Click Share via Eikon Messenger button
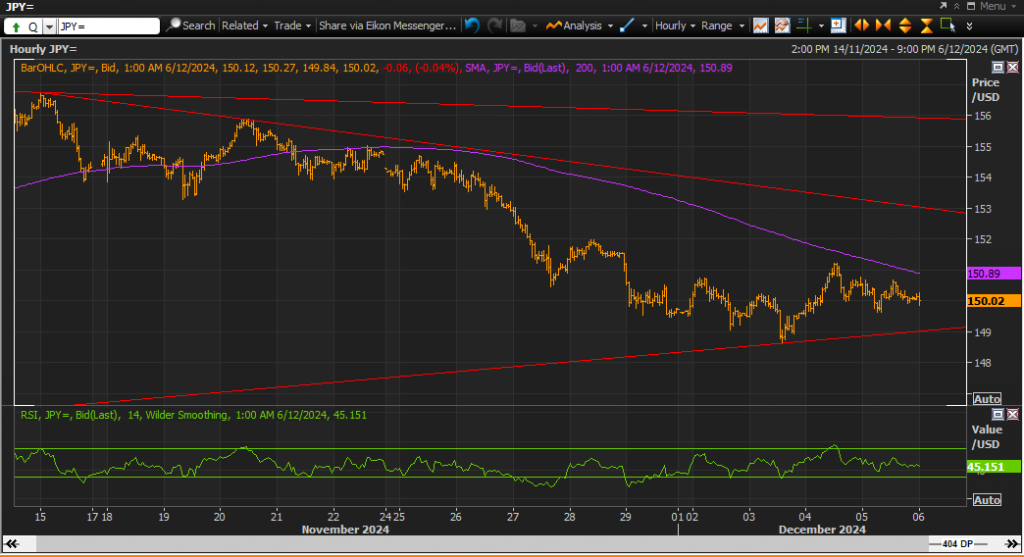 click(x=387, y=25)
